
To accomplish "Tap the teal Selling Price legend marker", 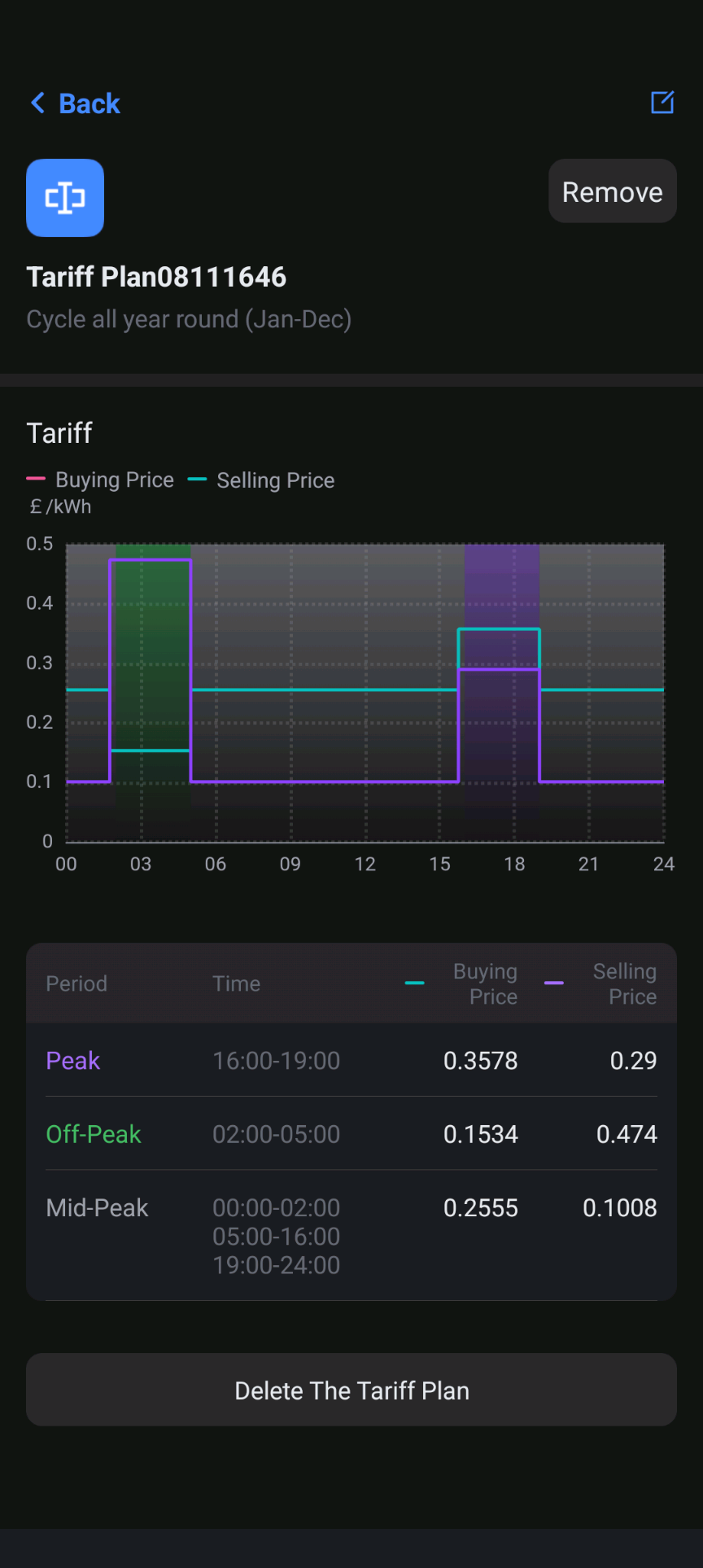I will (x=197, y=480).
